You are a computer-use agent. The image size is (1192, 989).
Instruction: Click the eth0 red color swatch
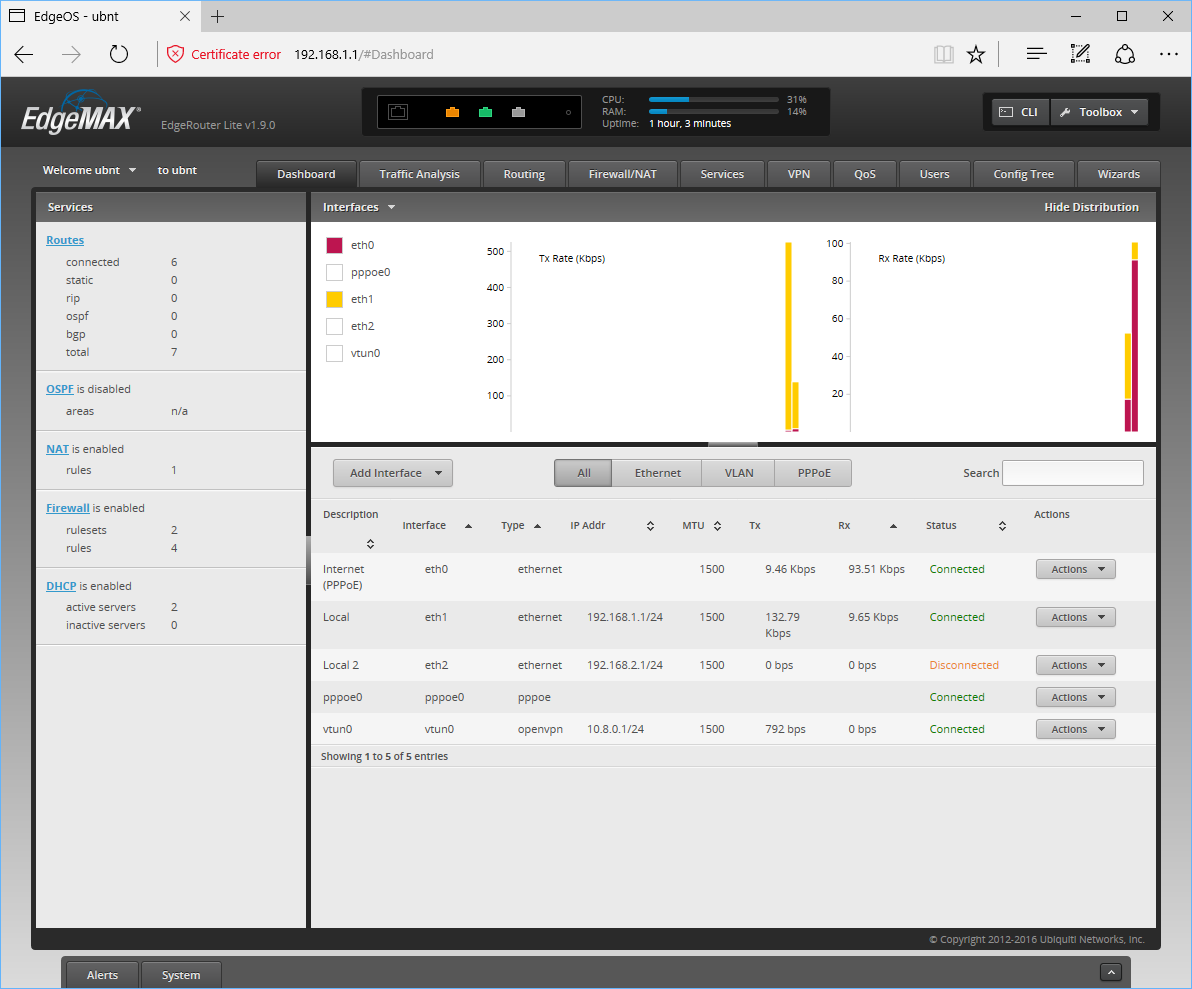(334, 246)
